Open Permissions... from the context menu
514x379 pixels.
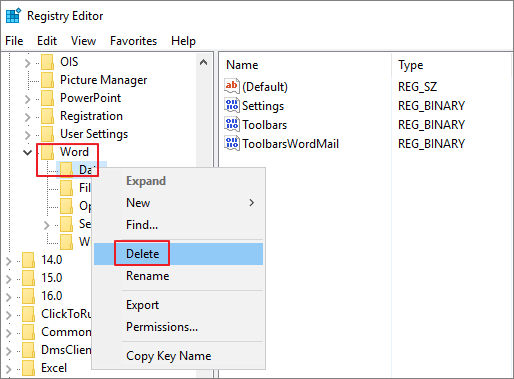(x=178, y=327)
